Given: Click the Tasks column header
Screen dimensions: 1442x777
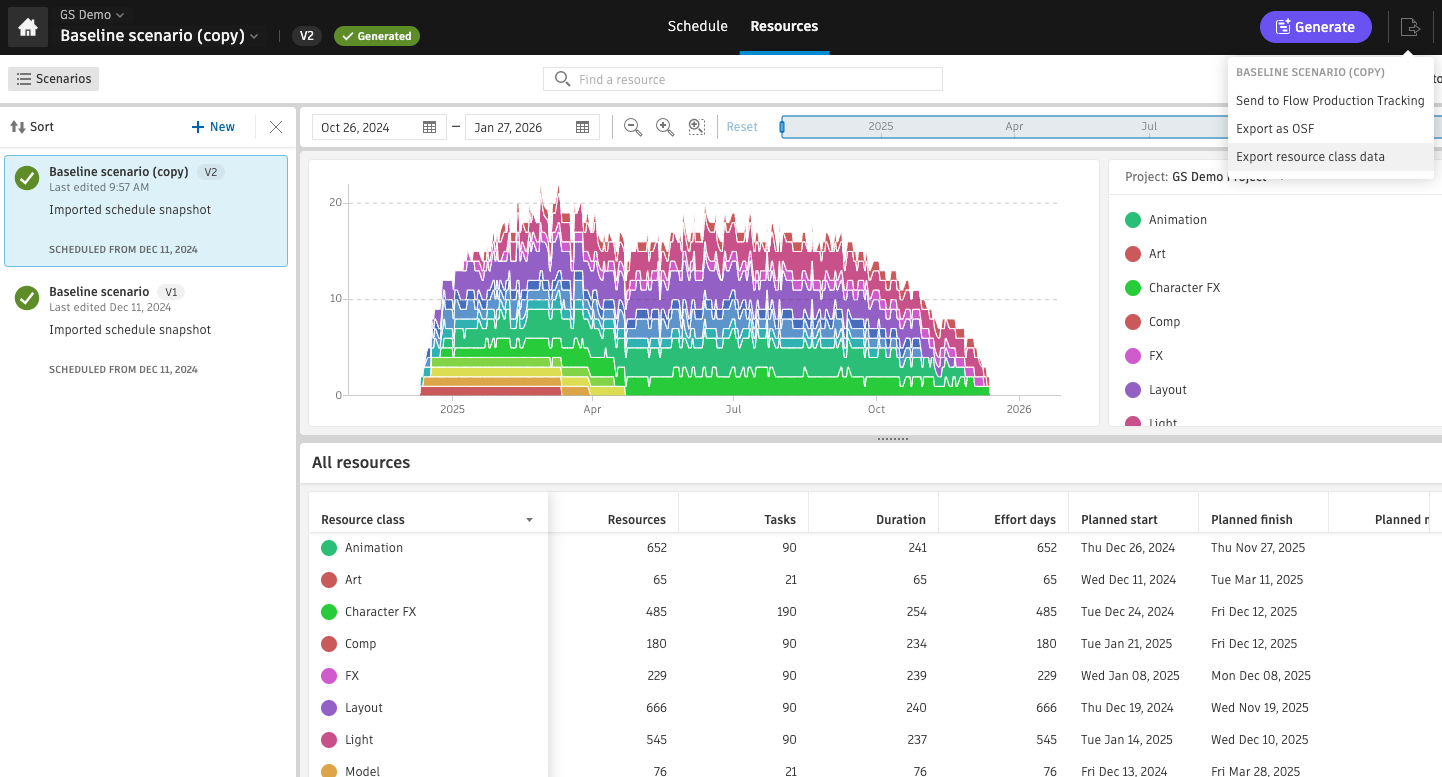Looking at the screenshot, I should (780, 520).
